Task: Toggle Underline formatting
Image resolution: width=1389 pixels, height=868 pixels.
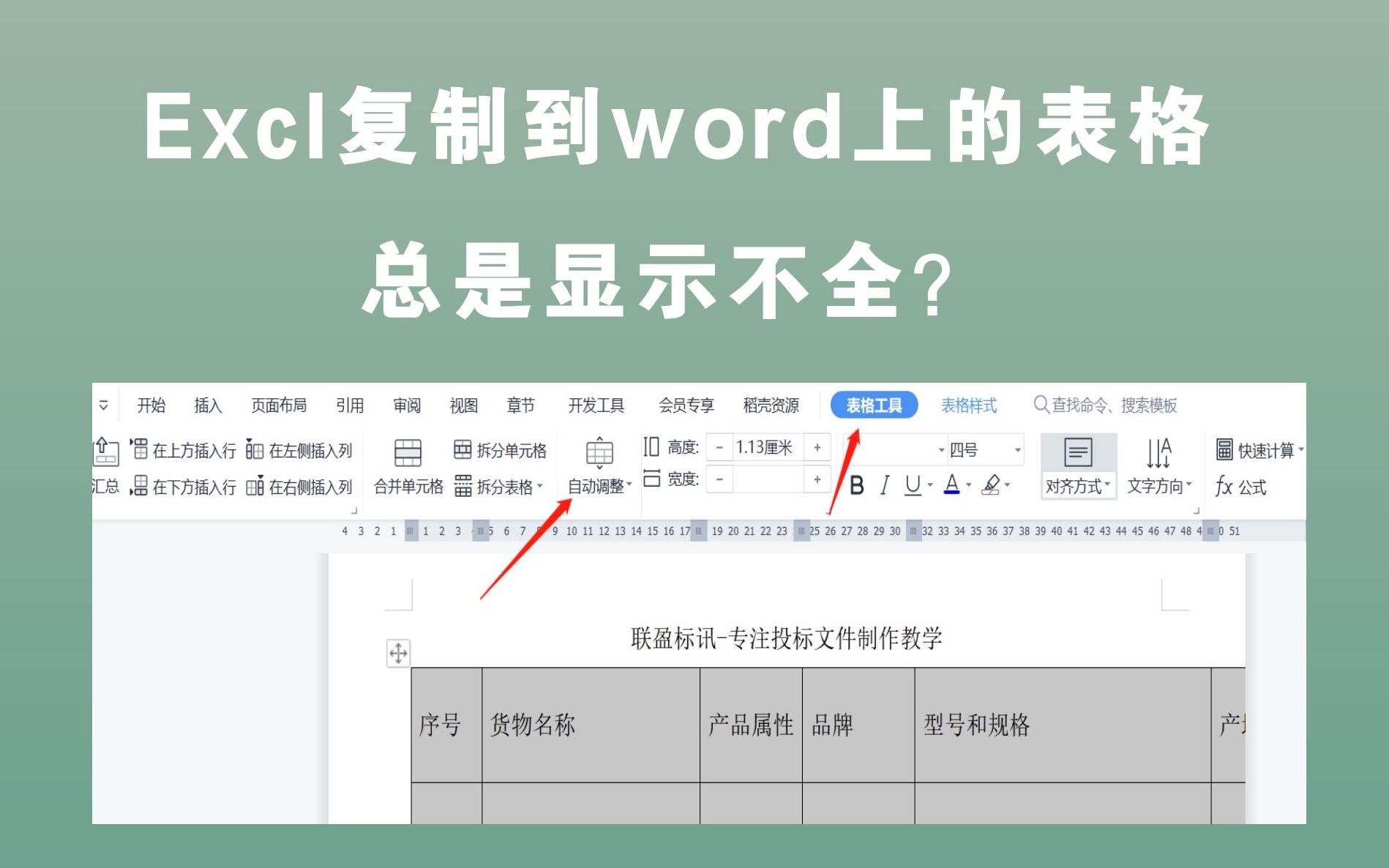Action: pyautogui.click(x=912, y=485)
